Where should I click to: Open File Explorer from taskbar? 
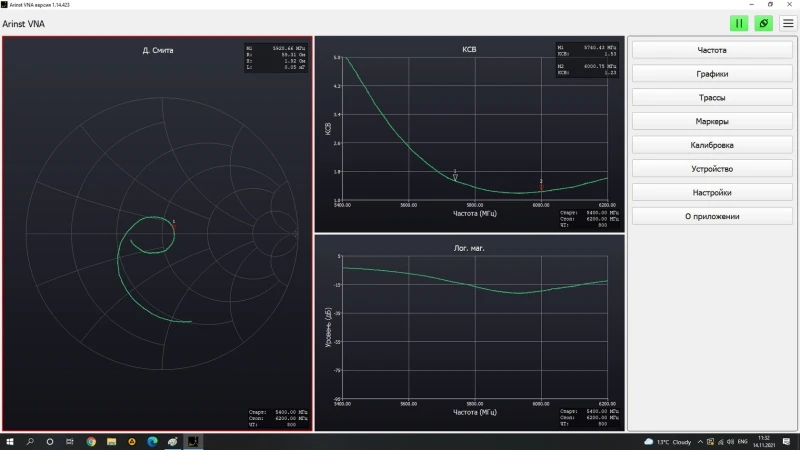[111, 442]
